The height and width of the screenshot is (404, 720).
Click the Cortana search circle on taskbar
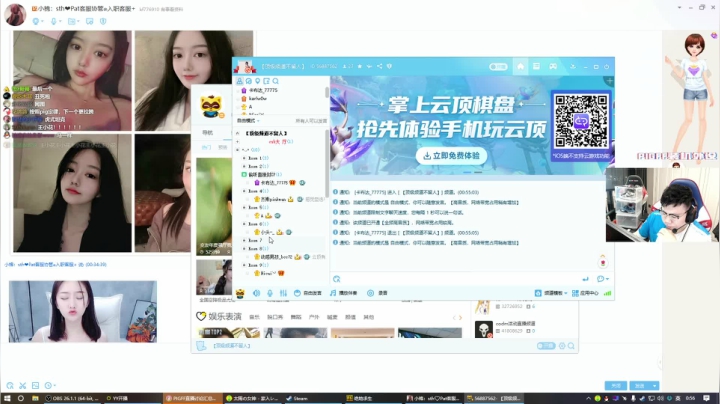pyautogui.click(x=21, y=398)
